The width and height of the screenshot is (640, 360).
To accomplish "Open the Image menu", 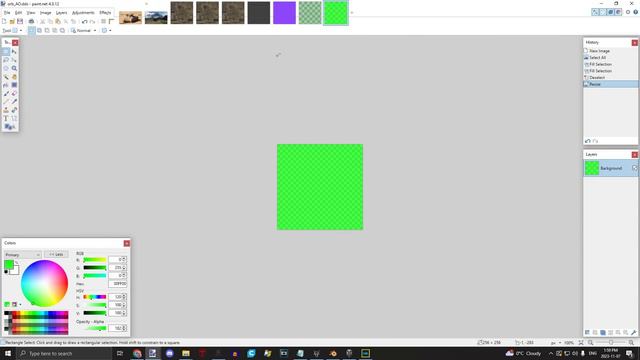I will coord(45,13).
